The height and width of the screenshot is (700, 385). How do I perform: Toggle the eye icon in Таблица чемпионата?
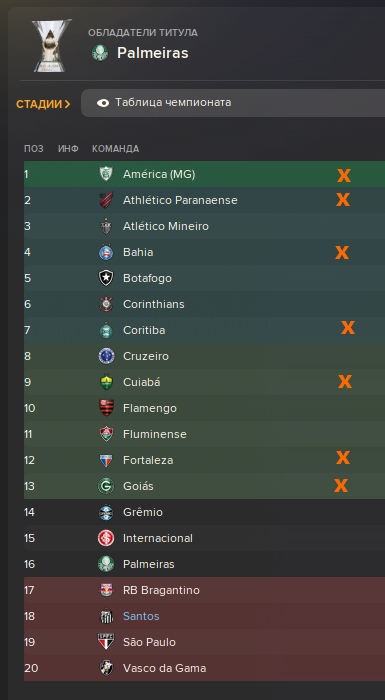click(103, 103)
